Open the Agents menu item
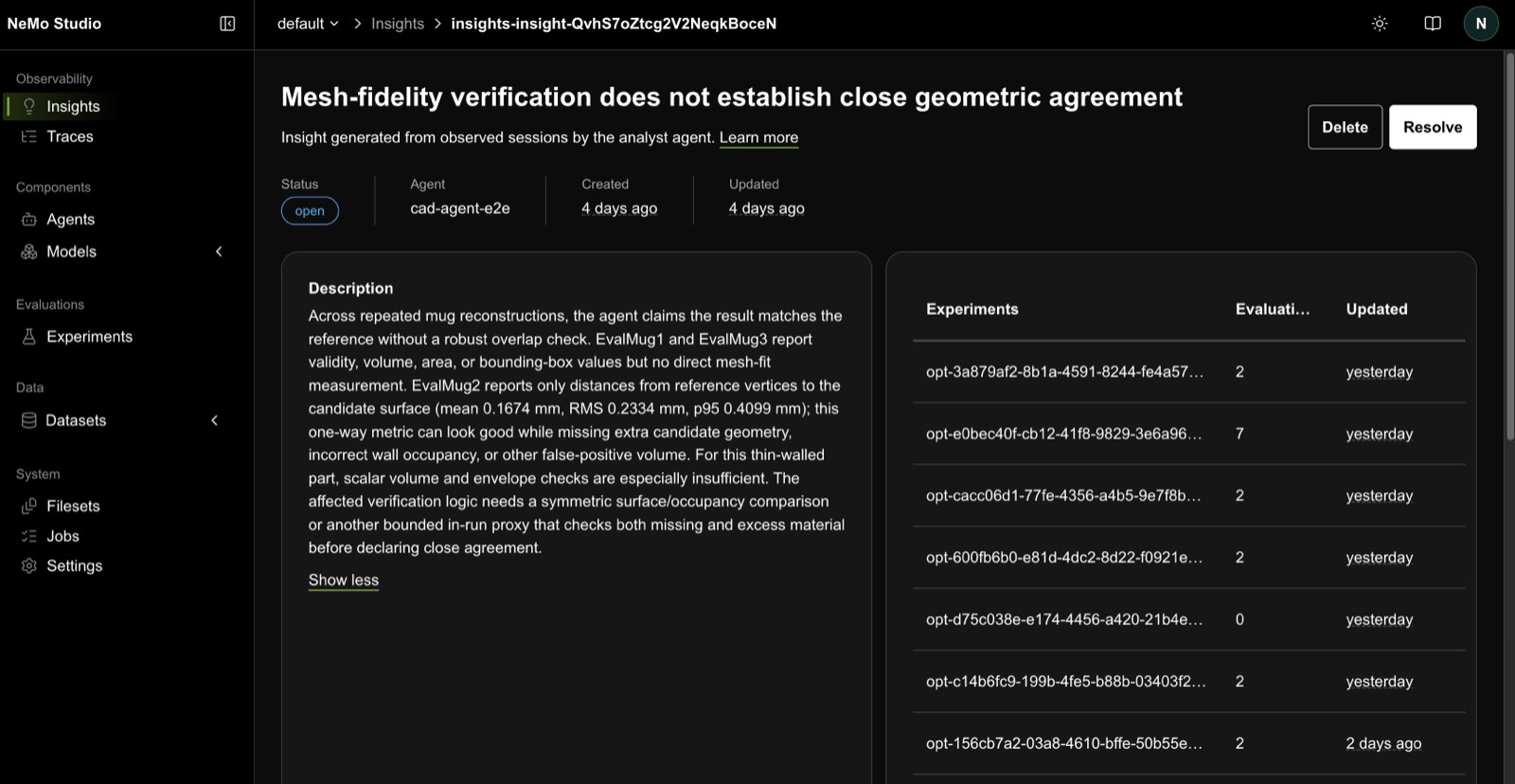Image resolution: width=1515 pixels, height=784 pixels. [71, 219]
